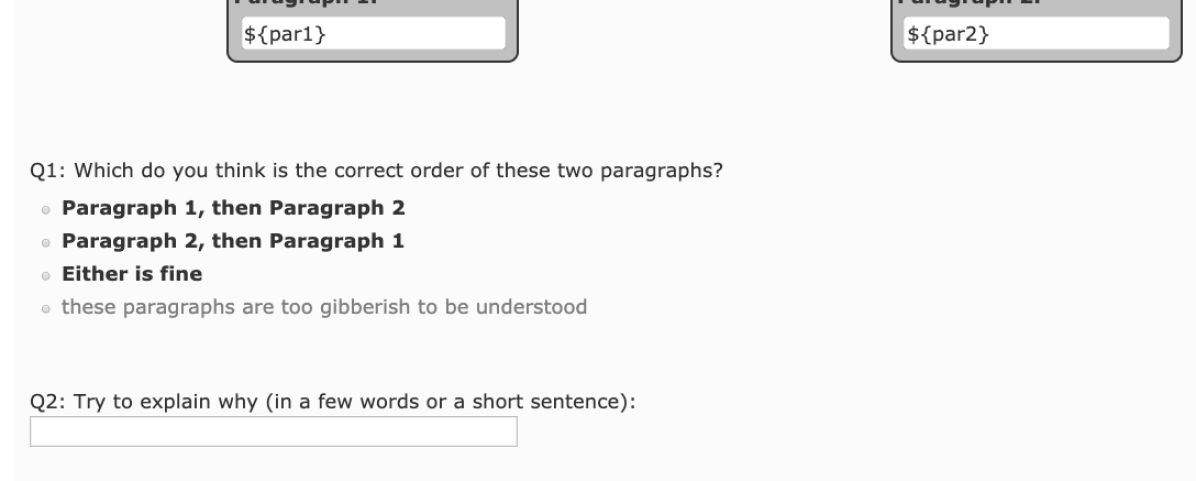Select the 'Paragraph 2, then Paragraph 1' radio button

pyautogui.click(x=46, y=242)
